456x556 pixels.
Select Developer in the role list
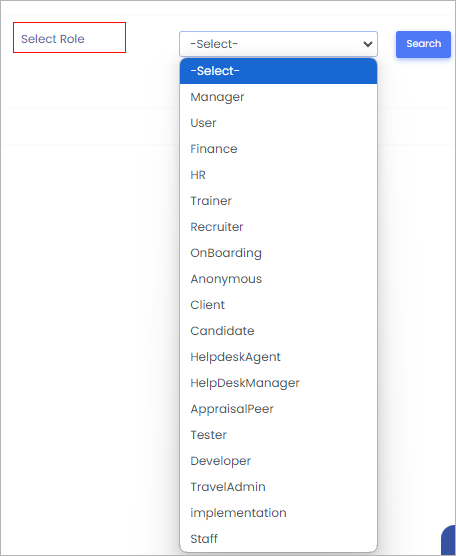point(278,461)
